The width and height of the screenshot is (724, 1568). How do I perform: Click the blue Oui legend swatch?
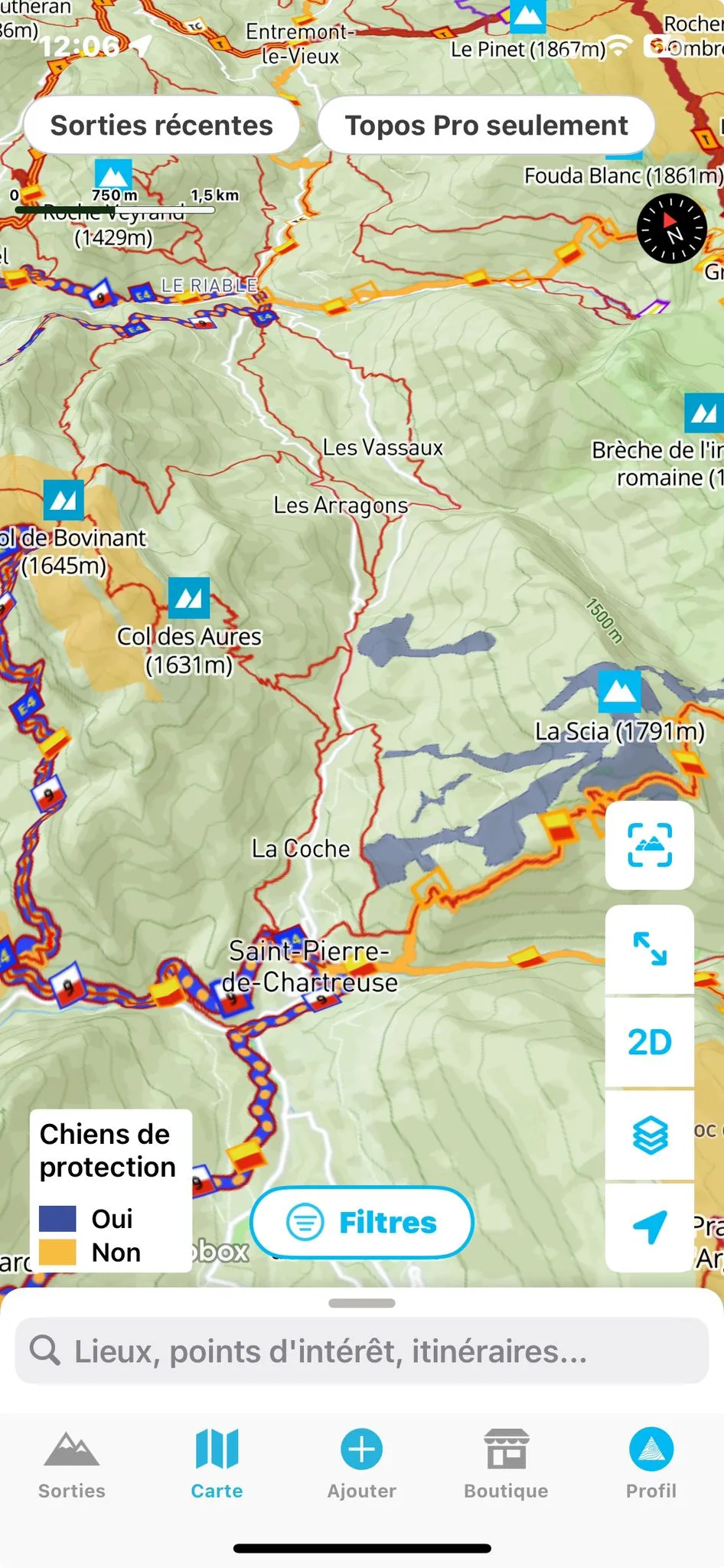point(57,1218)
